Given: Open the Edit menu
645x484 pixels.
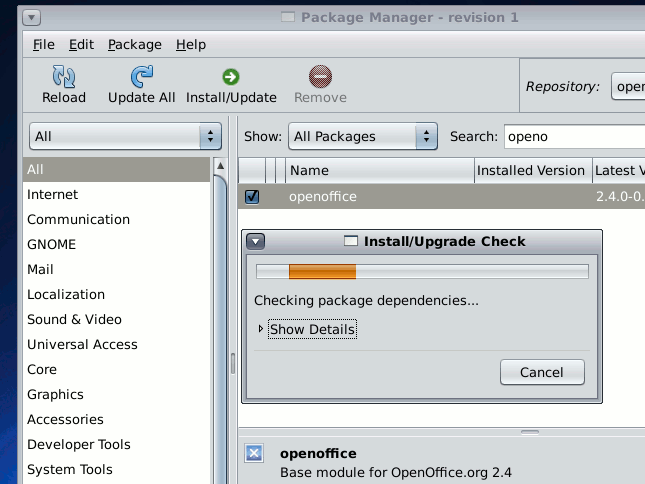Looking at the screenshot, I should (81, 44).
